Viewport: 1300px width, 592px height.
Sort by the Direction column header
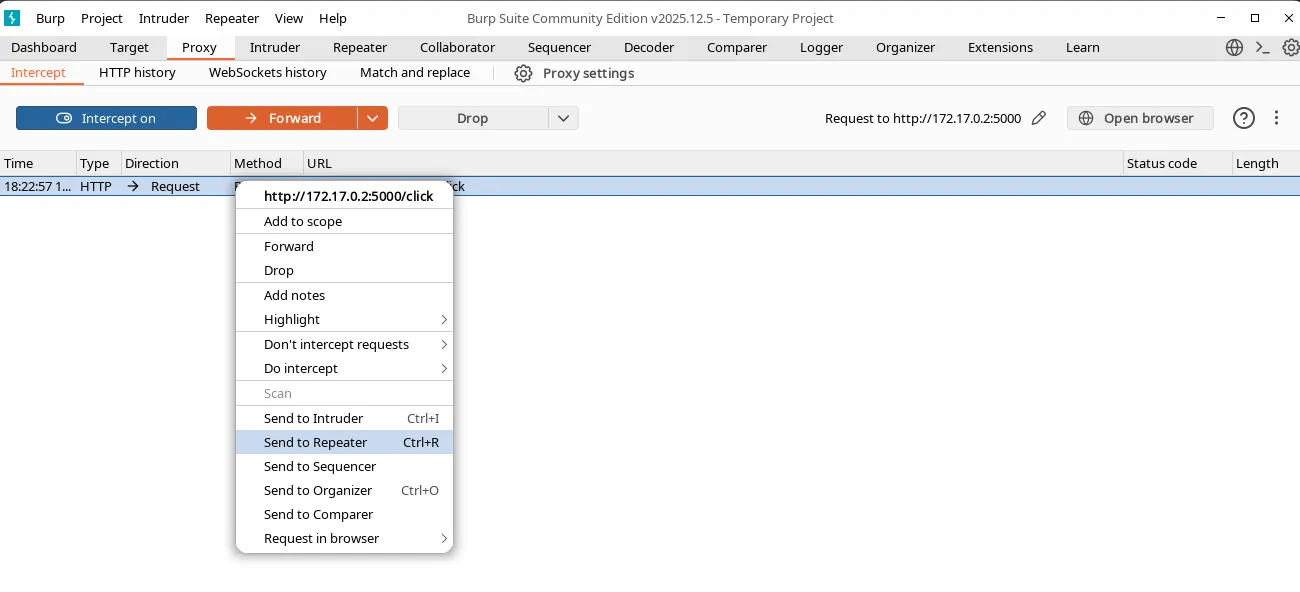pyautogui.click(x=175, y=163)
